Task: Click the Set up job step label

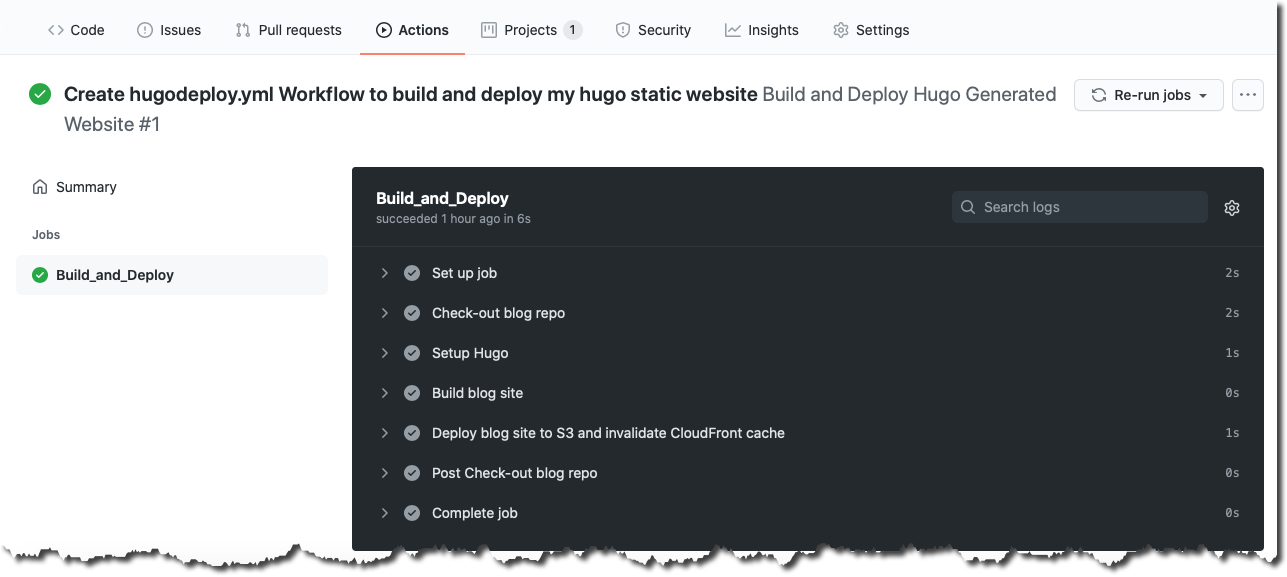Action: click(x=464, y=273)
